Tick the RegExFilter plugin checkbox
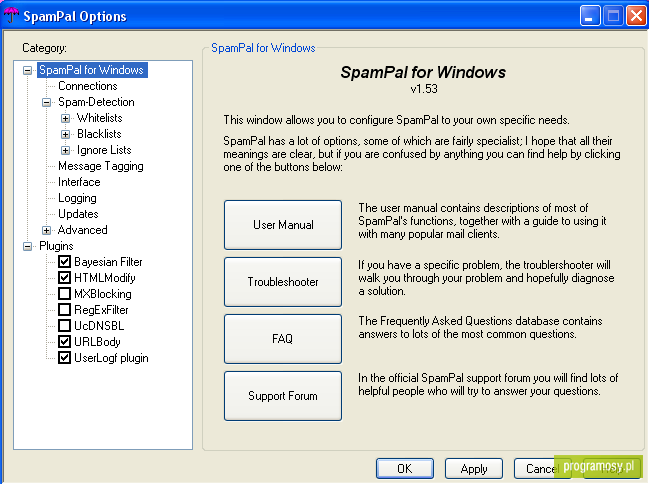This screenshot has width=649, height=484. pos(64,309)
